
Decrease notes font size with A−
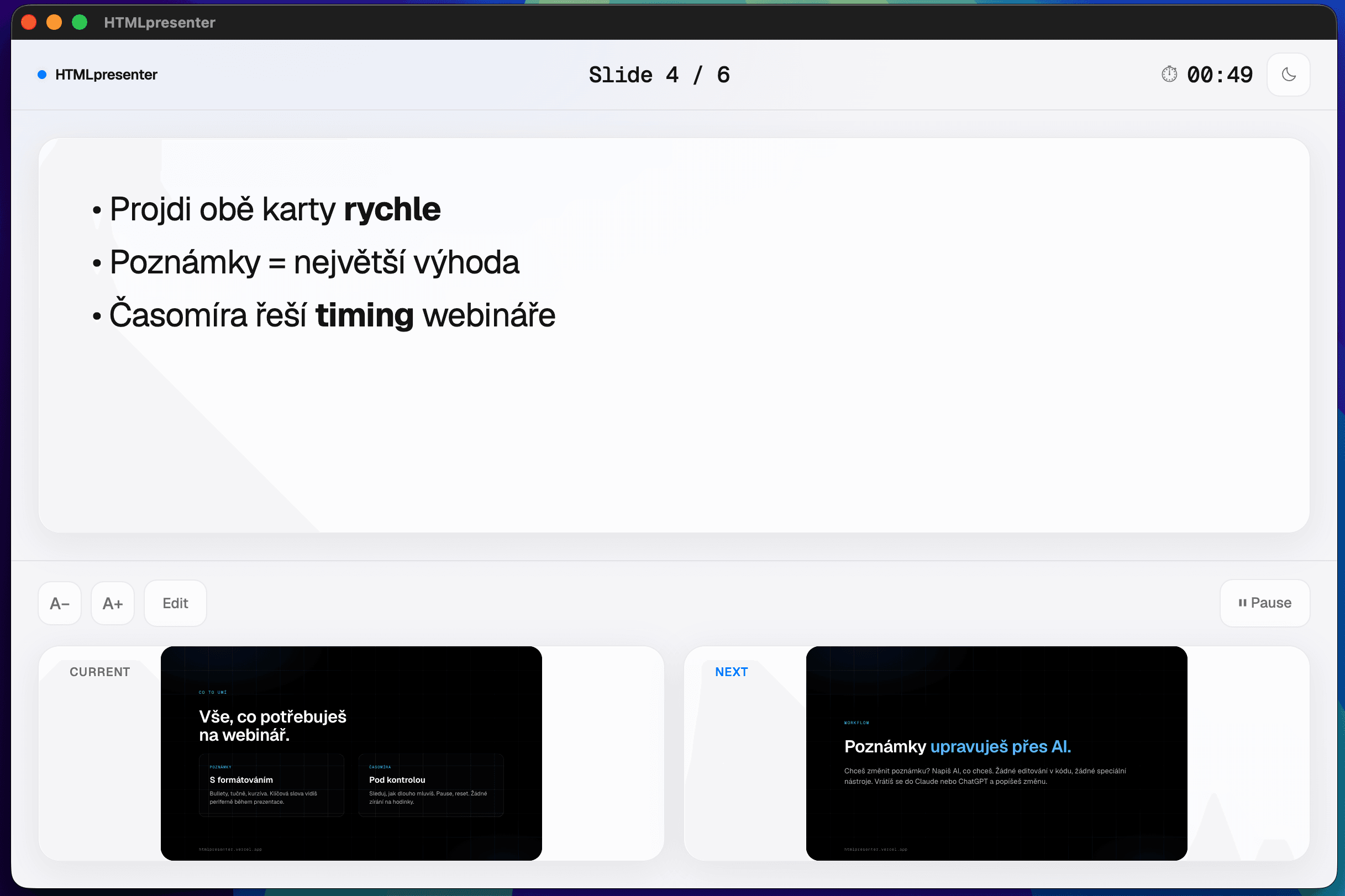coord(60,603)
